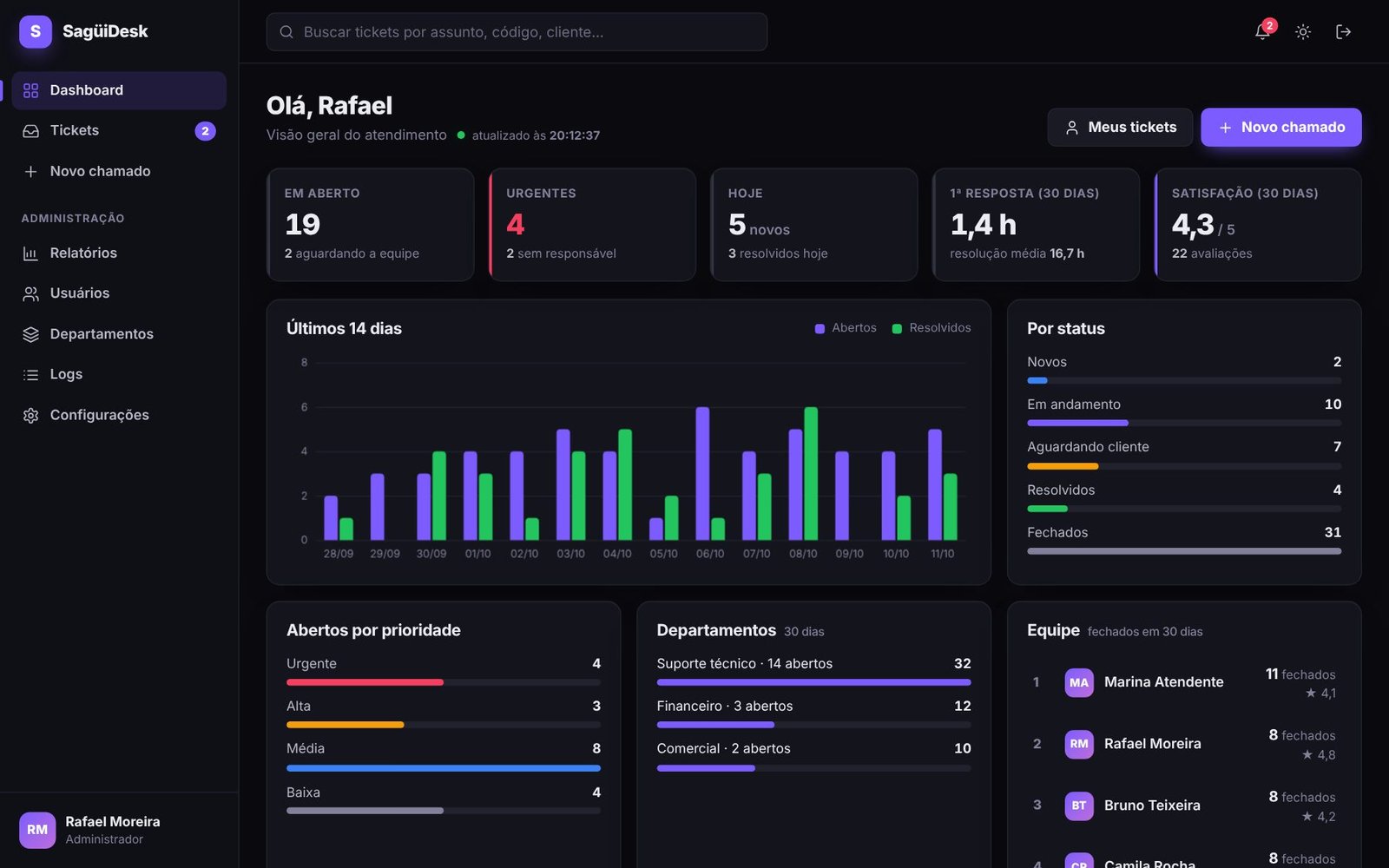Click the Configurações gear icon
Viewport: 1389px width, 868px height.
click(31, 416)
